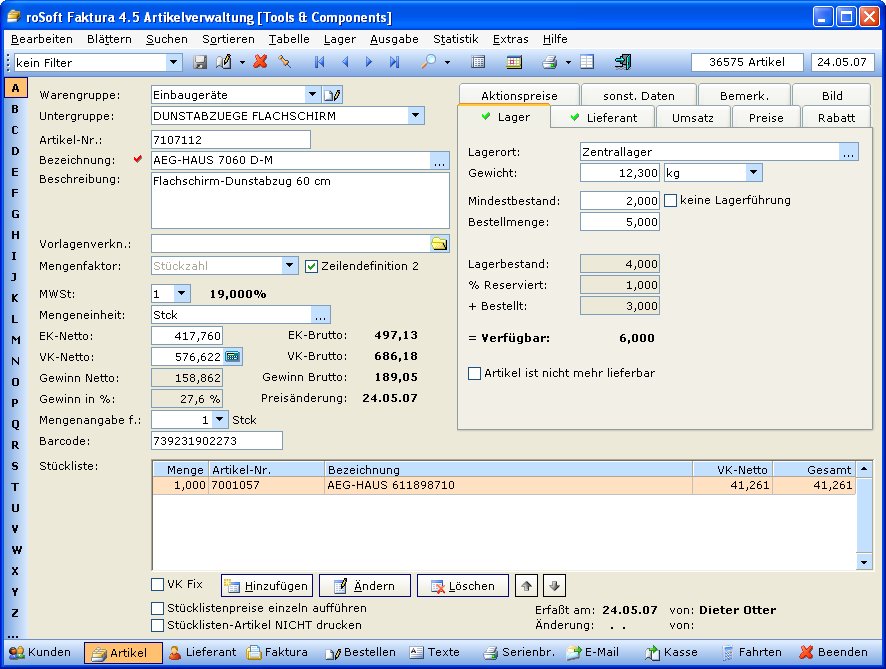Expand the Untergruppe dropdown

(x=417, y=116)
